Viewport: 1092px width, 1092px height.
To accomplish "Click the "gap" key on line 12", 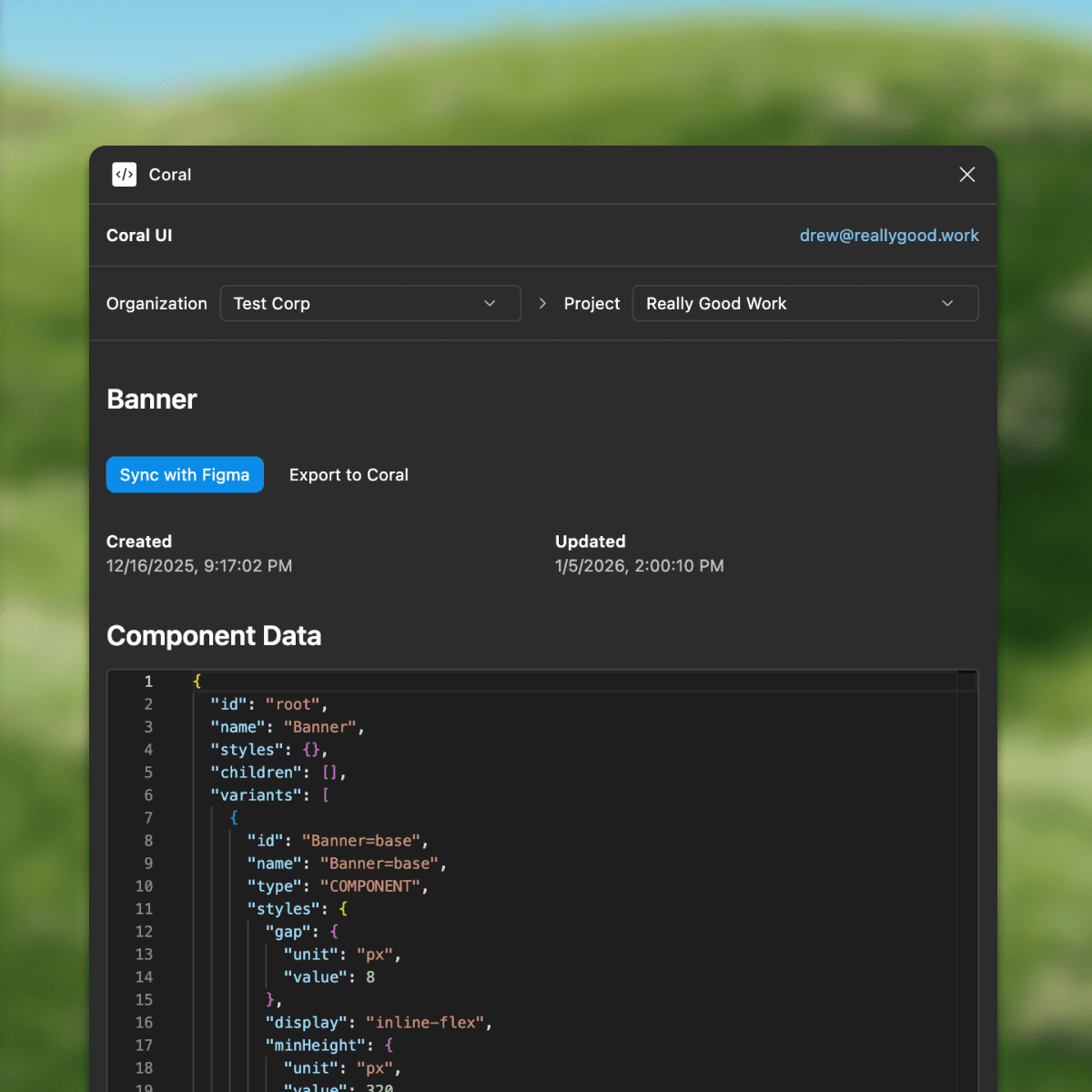I will click(x=288, y=932).
